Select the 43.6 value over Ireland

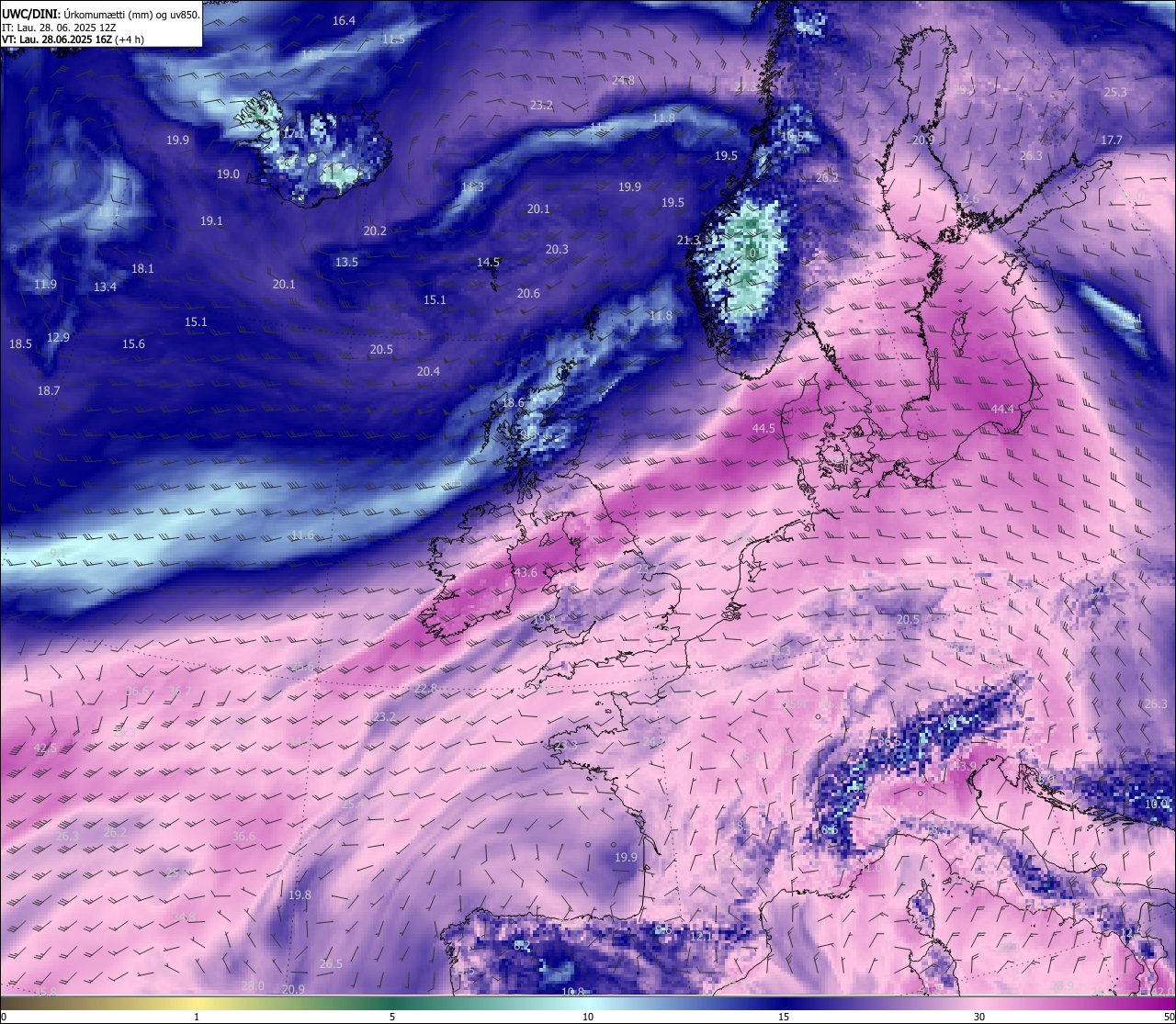(526, 572)
